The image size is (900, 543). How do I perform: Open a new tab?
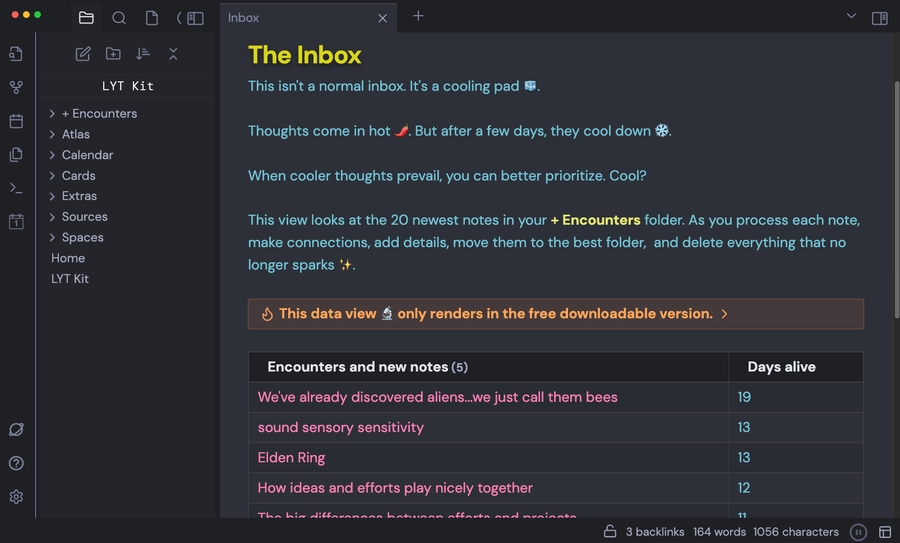(x=418, y=16)
